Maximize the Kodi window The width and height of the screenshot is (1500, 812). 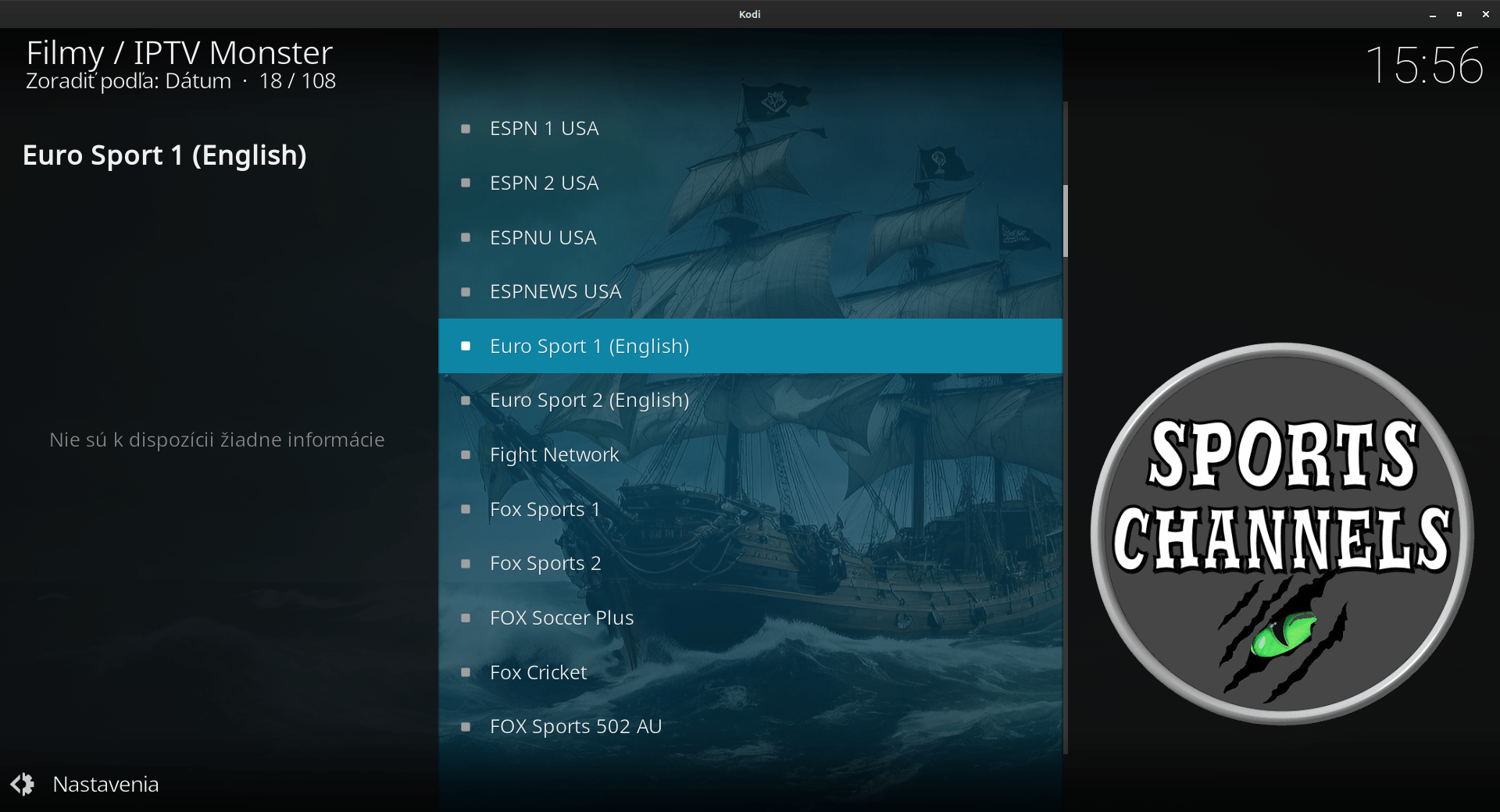1459,14
